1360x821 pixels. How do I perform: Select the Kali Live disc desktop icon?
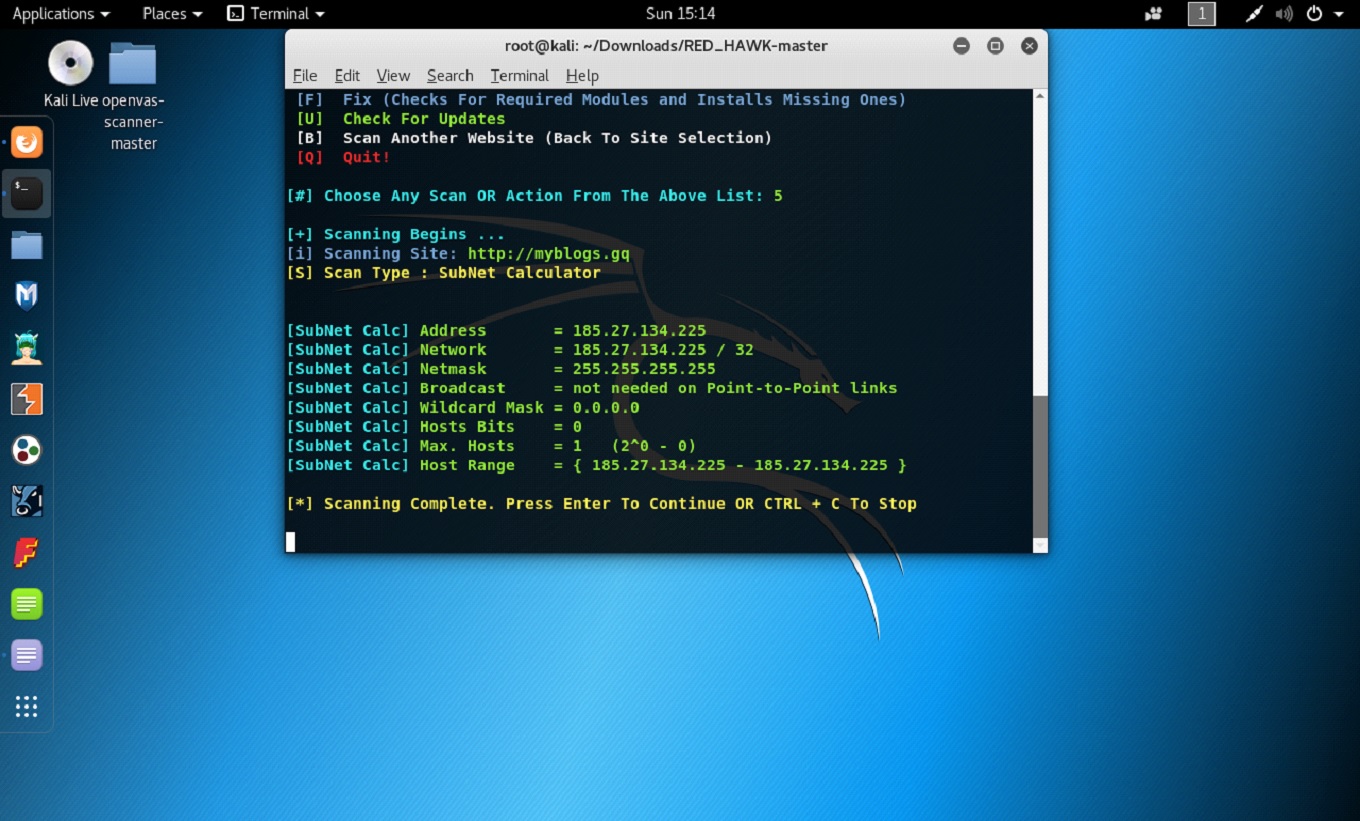click(70, 74)
